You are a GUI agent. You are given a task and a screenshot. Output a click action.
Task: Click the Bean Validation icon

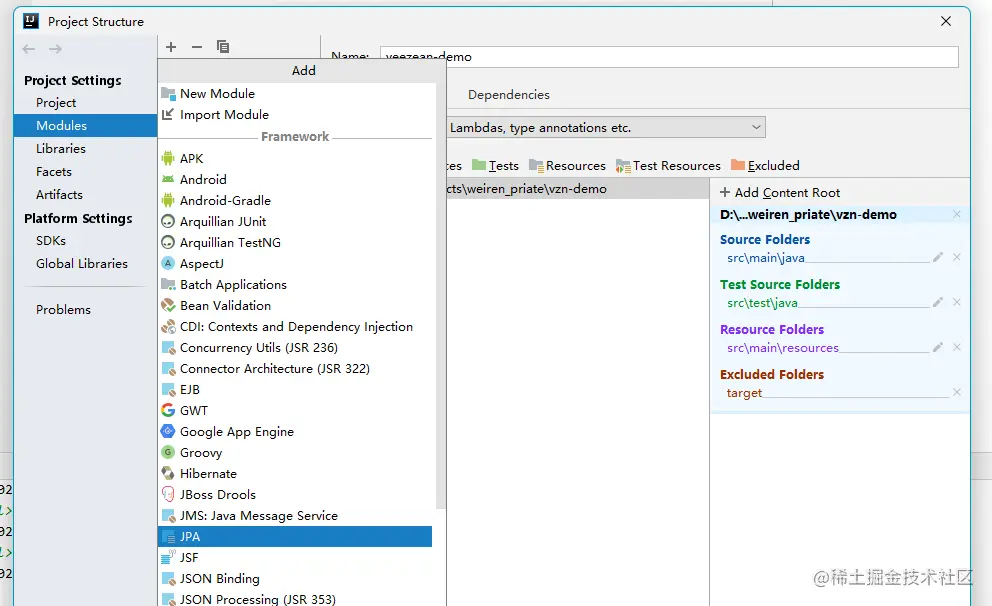[x=168, y=306]
